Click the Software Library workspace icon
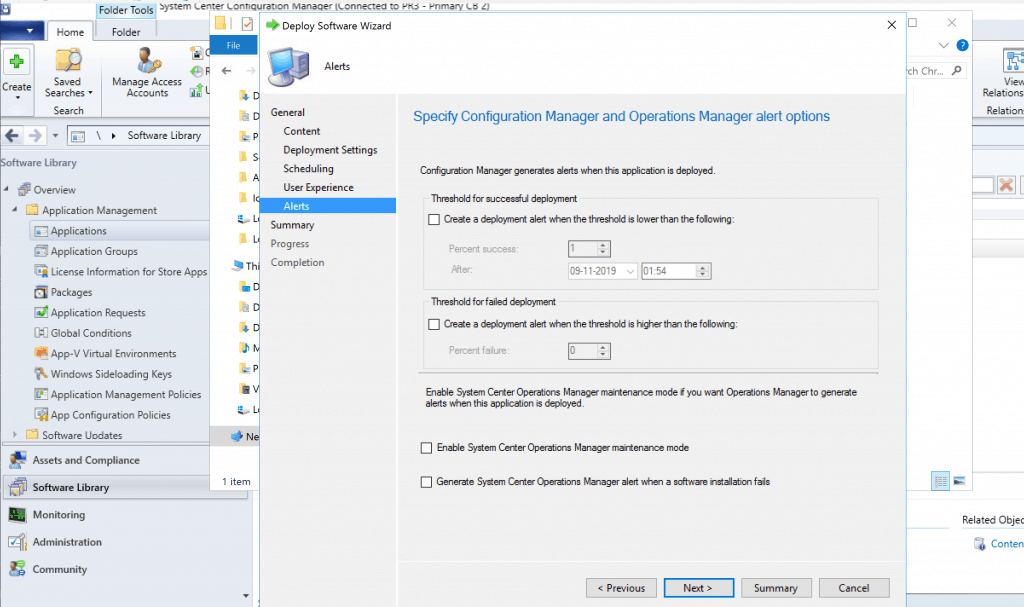1024x607 pixels. tap(18, 487)
